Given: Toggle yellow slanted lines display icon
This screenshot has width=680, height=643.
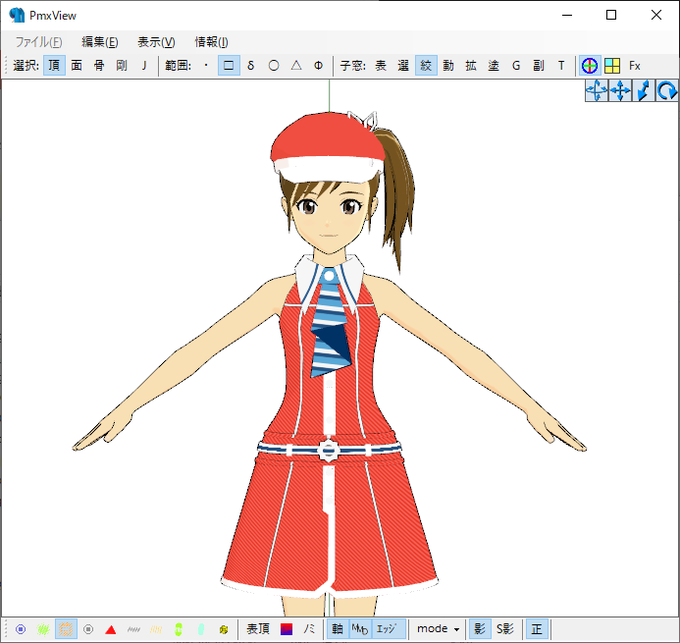Looking at the screenshot, I should pos(156,629).
